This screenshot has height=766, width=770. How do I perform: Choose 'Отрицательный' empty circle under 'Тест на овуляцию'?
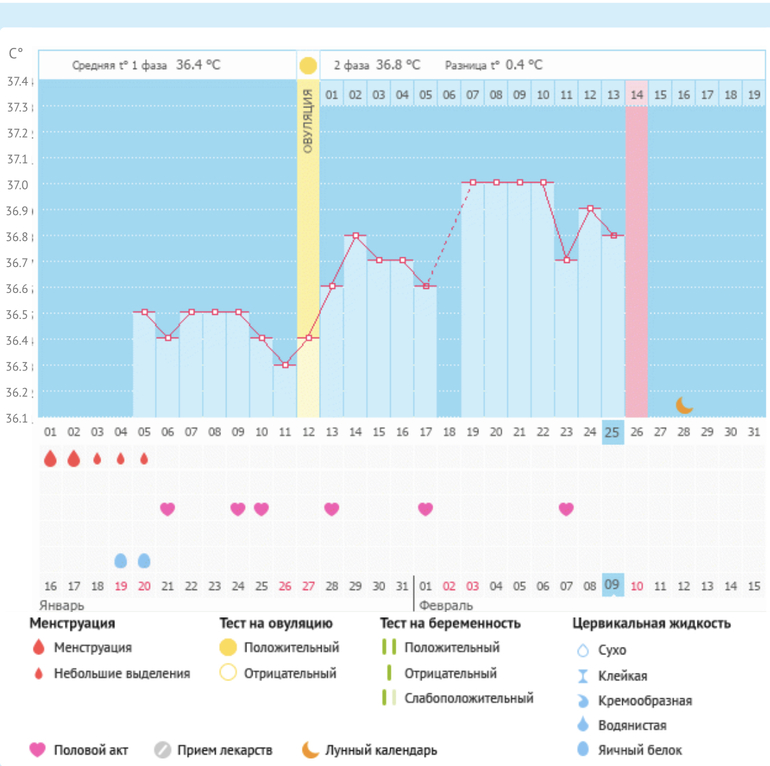[x=229, y=674]
